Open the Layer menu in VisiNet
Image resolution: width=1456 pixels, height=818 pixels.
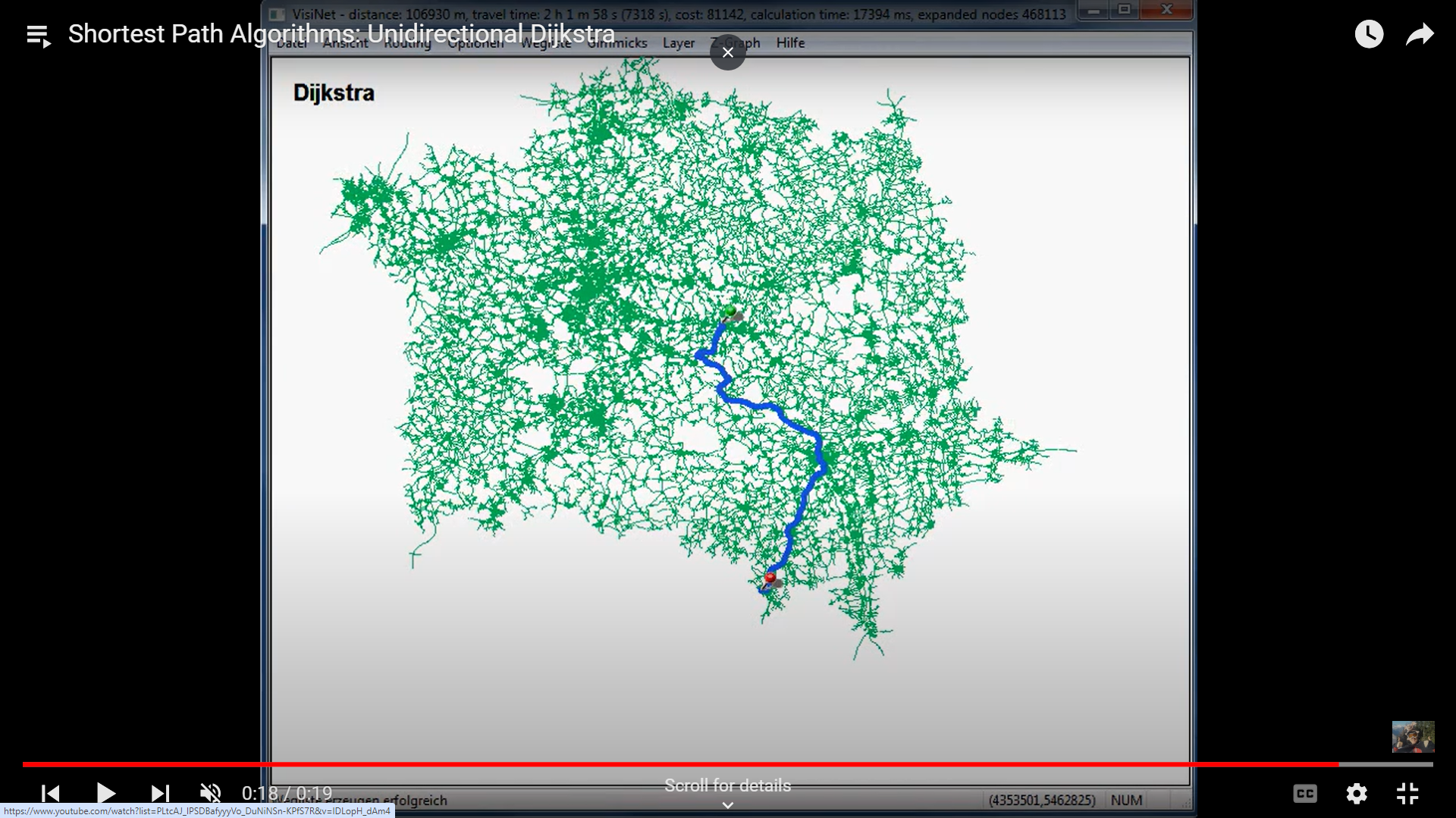tap(678, 43)
